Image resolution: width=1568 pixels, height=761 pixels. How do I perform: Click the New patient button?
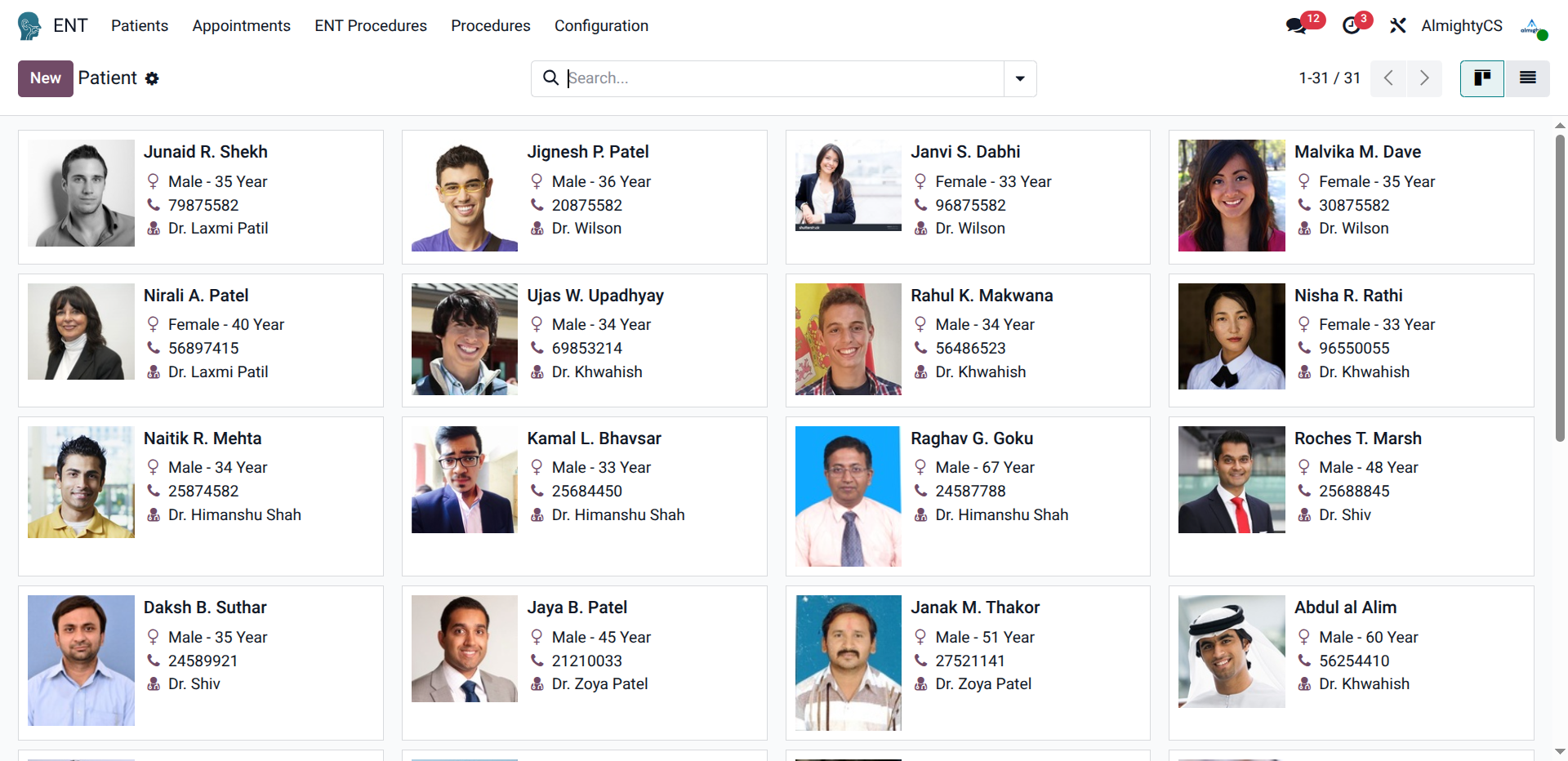46,78
